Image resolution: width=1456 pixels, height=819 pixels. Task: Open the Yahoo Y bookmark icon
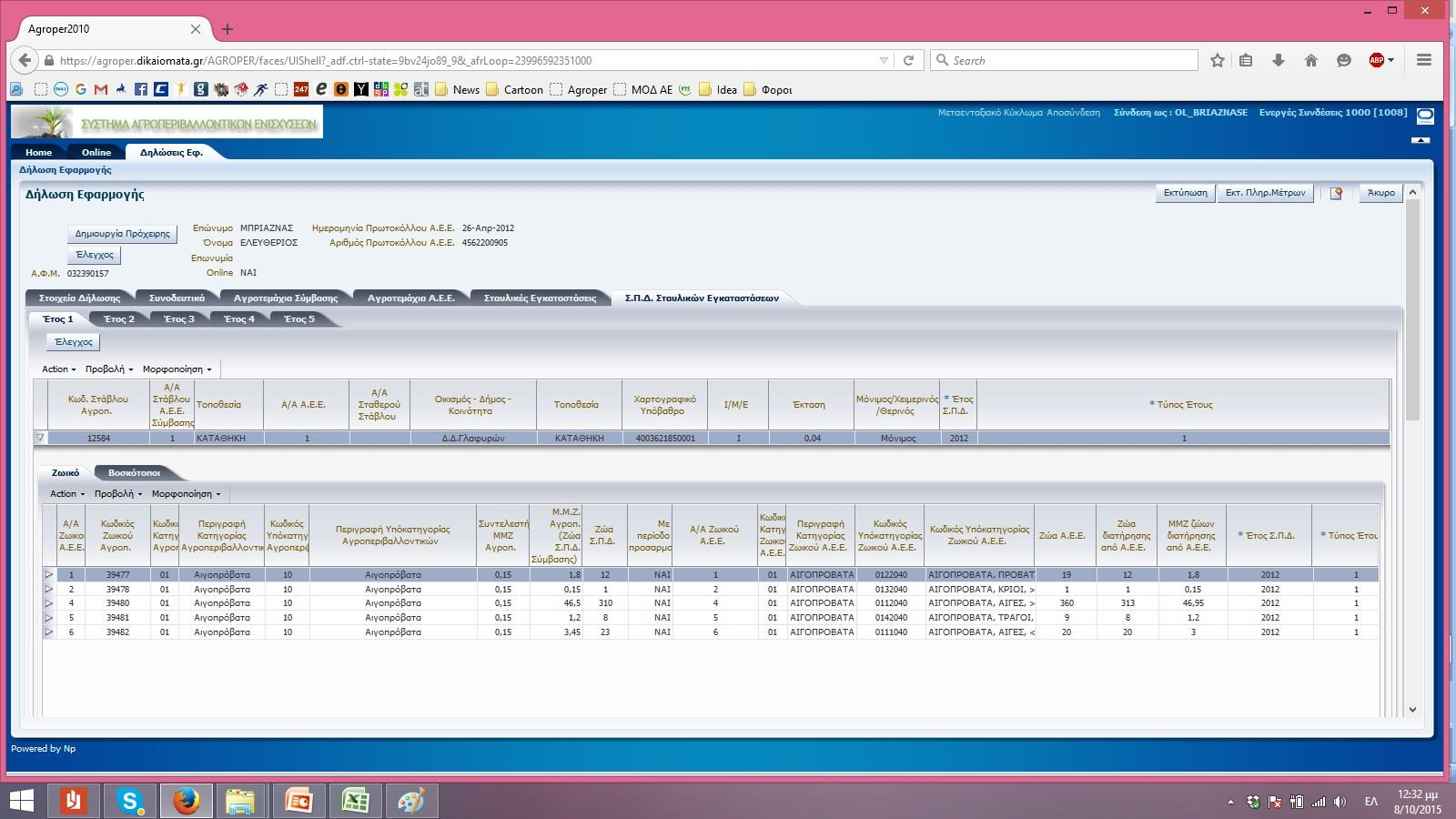[360, 89]
